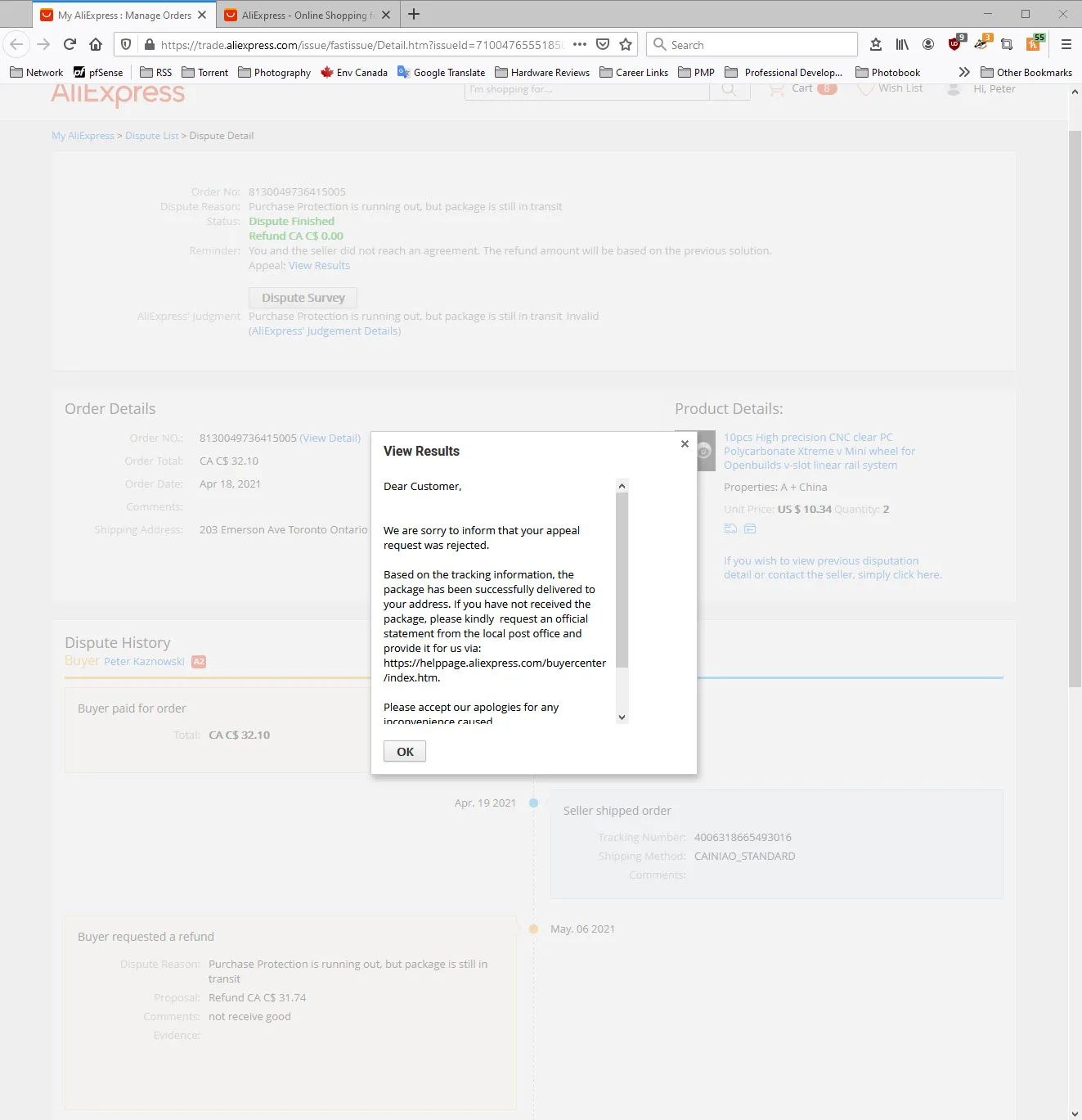Open AliExpress' Judgement Details link
The width and height of the screenshot is (1082, 1120).
[325, 331]
